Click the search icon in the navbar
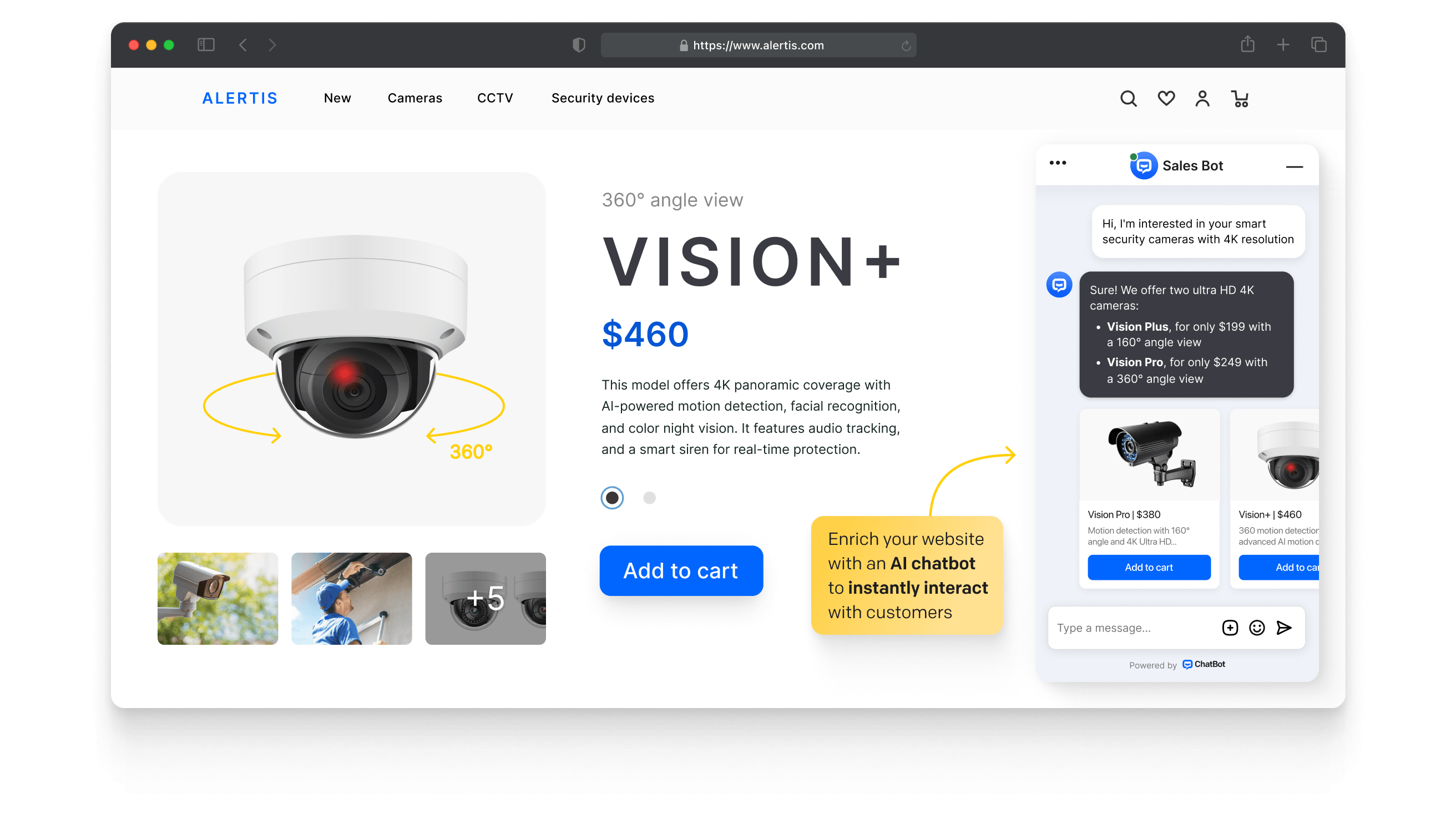This screenshot has width=1456, height=829. [1127, 98]
